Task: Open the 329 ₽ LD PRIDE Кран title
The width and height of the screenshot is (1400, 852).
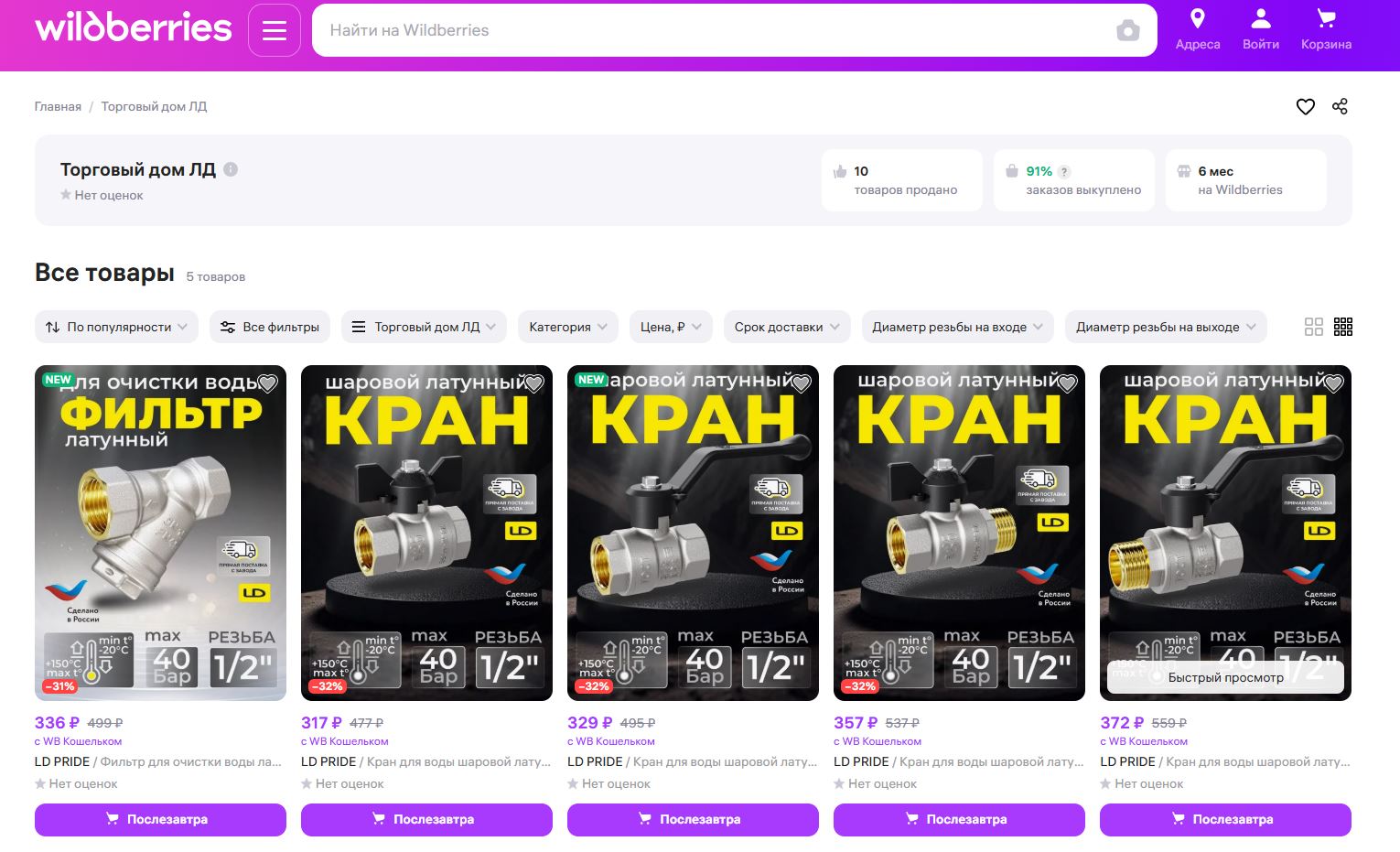Action: [x=693, y=761]
